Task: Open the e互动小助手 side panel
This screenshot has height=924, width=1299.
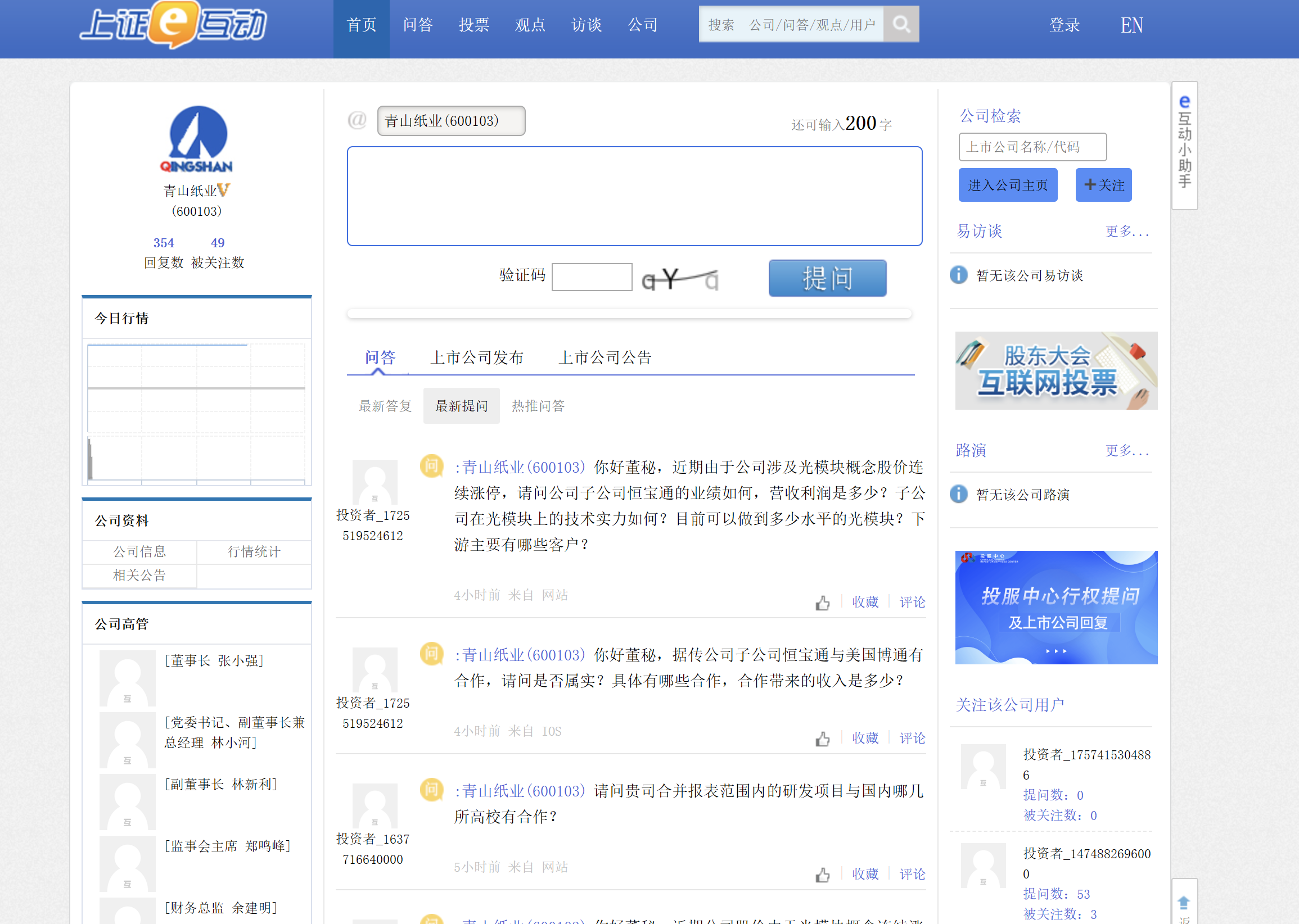Action: tap(1184, 145)
